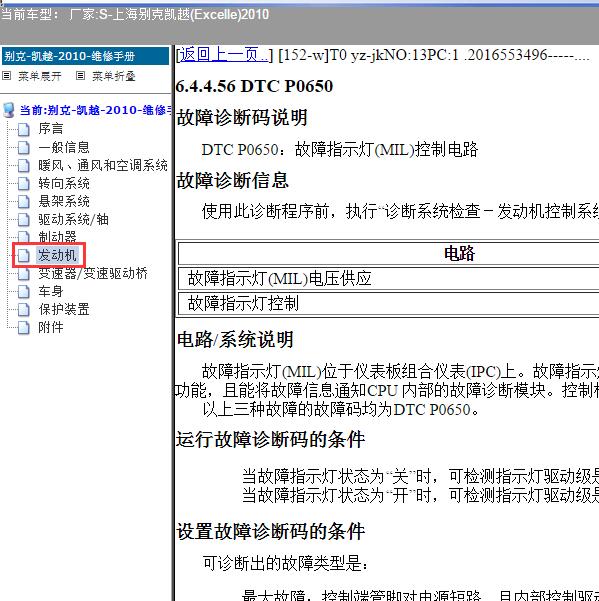The height and width of the screenshot is (601, 599).
Task: Click the 当前车型 label in the title bar
Action: click(31, 15)
